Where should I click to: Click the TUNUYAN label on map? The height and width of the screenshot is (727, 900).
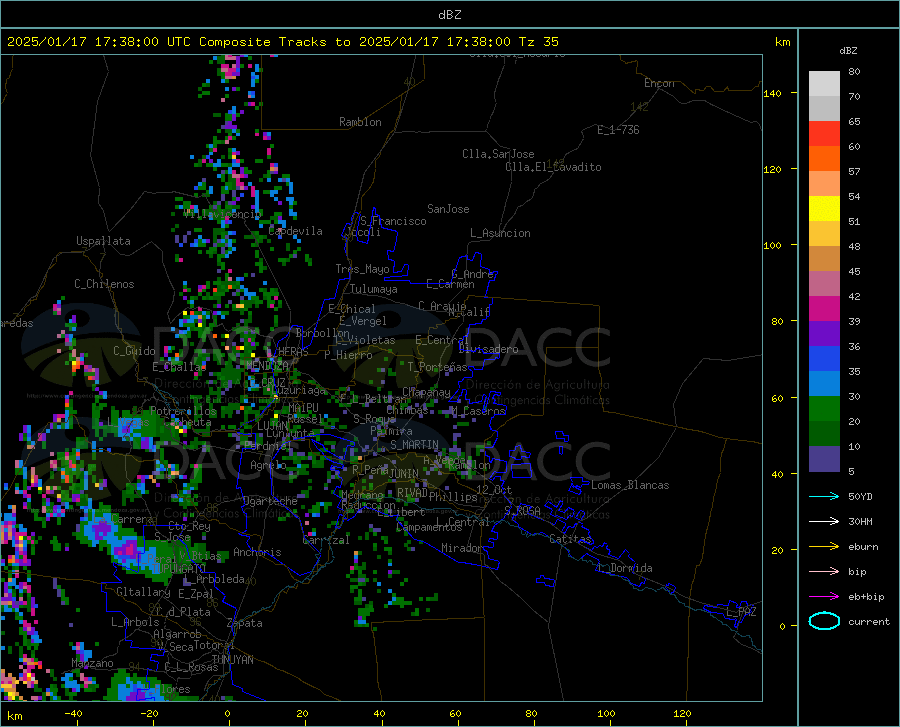[232, 660]
